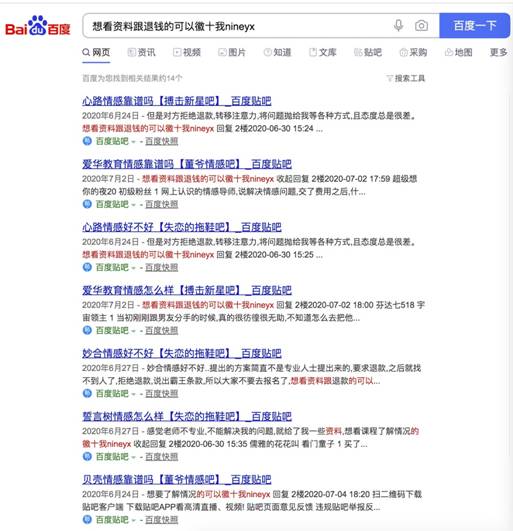Open 百度快照 link of the third result
This screenshot has height=531, width=513.
coord(162,268)
